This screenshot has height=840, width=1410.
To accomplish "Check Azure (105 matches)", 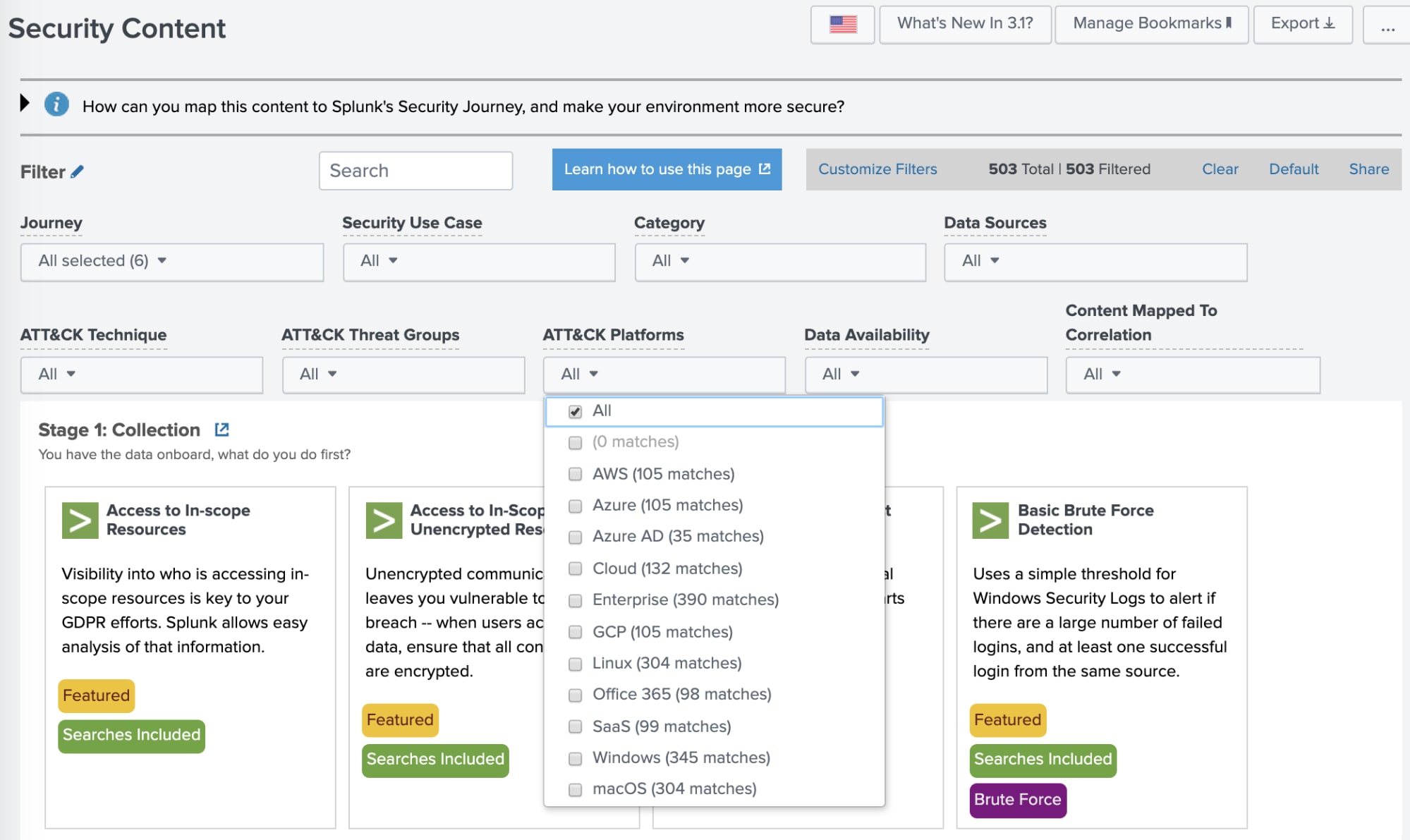I will point(575,506).
